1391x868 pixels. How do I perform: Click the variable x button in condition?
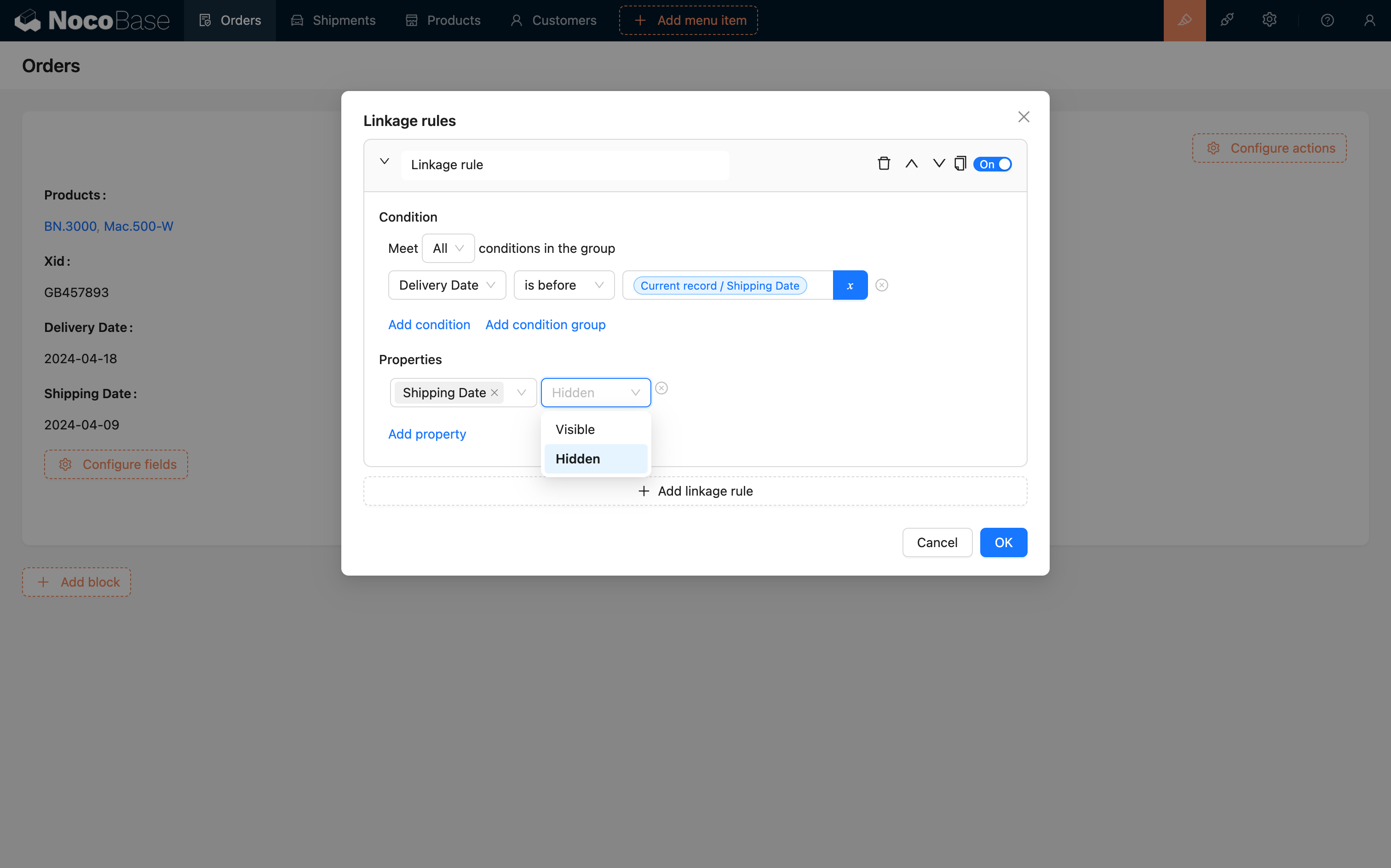850,286
